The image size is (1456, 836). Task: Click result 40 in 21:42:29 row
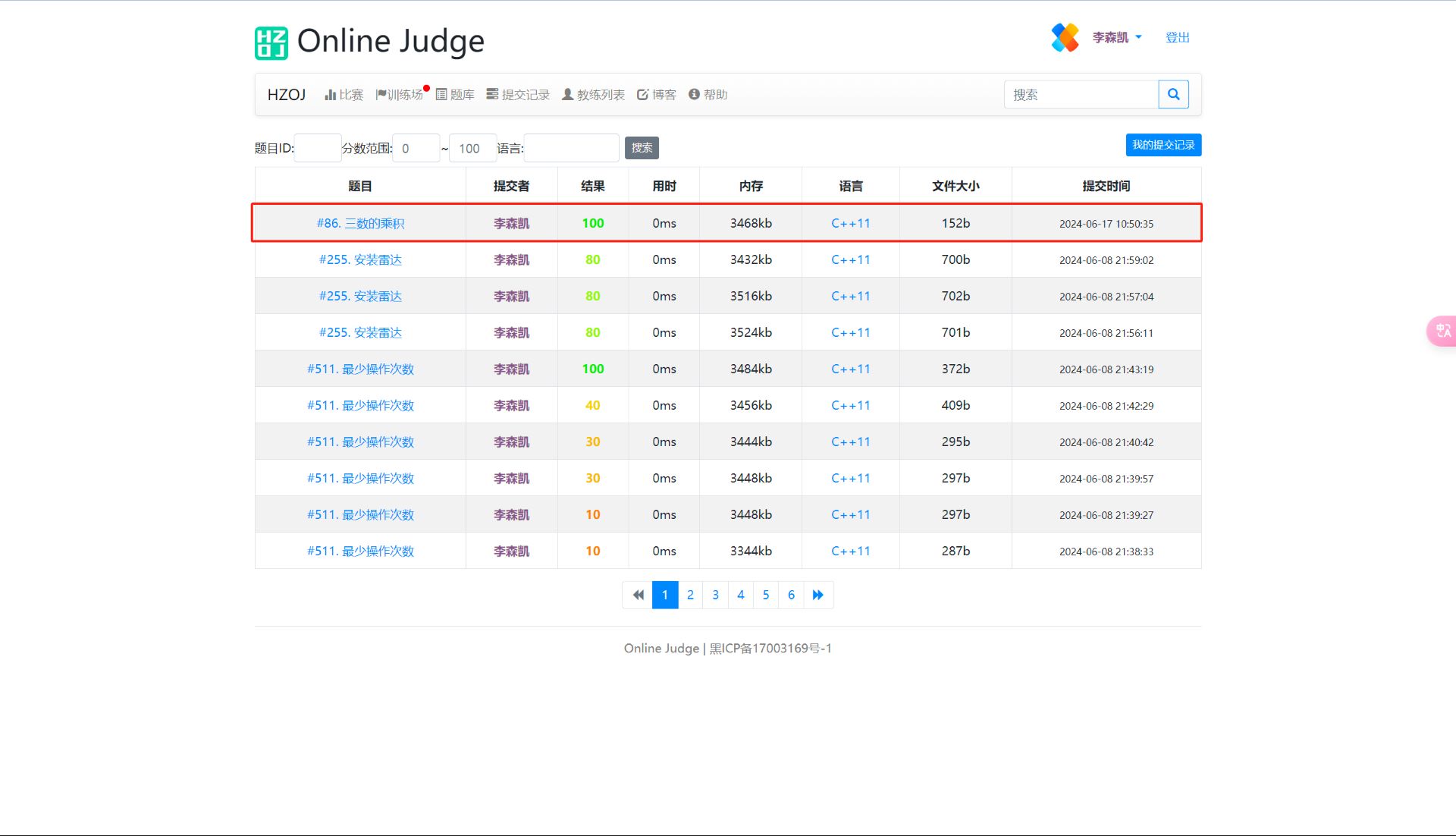[593, 405]
